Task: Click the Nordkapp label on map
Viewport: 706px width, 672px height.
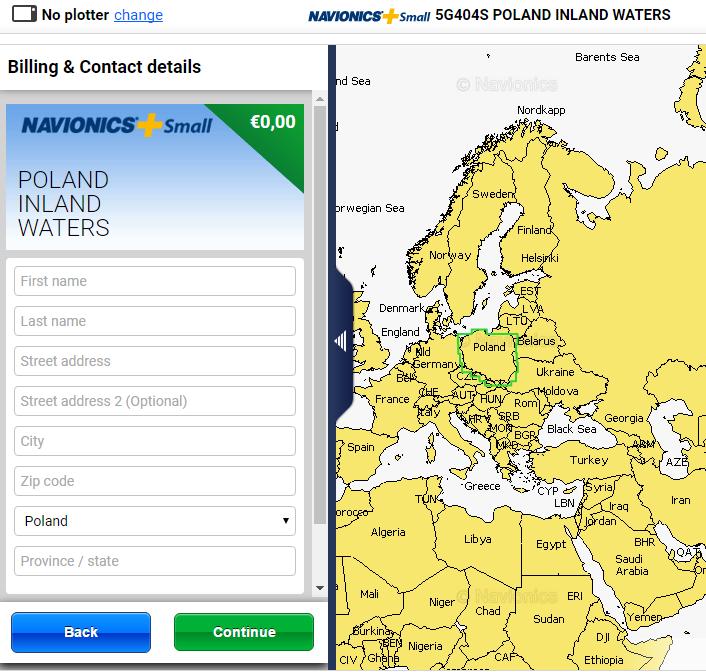Action: [x=541, y=110]
